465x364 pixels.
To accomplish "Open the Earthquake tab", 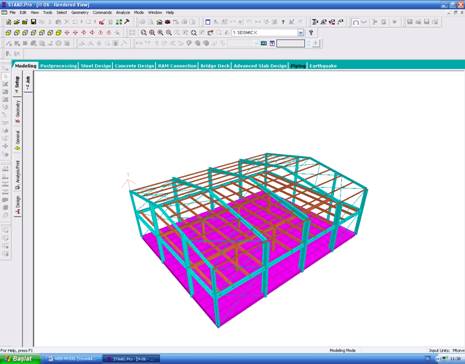I will coord(323,66).
